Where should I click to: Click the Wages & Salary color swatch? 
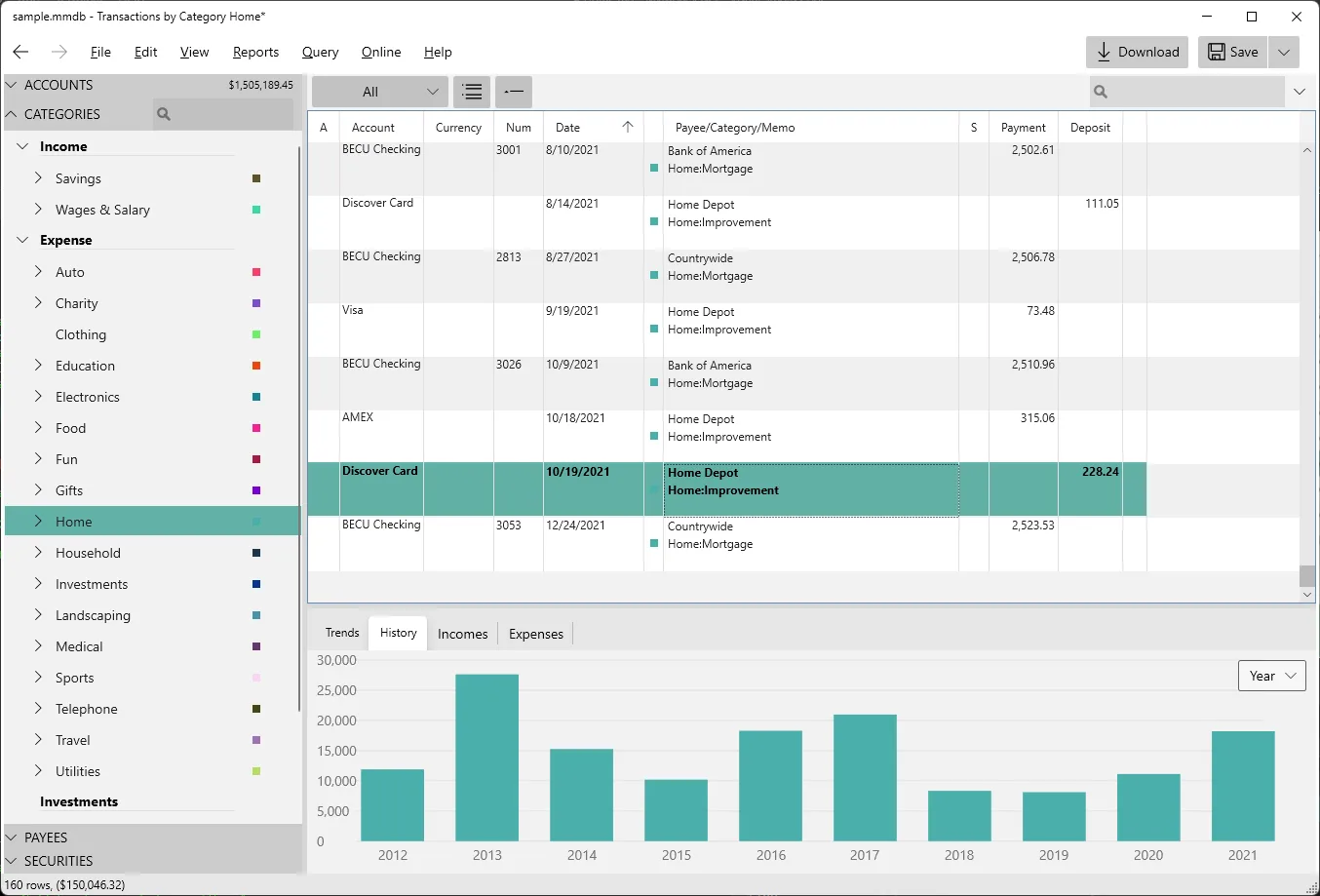256,210
